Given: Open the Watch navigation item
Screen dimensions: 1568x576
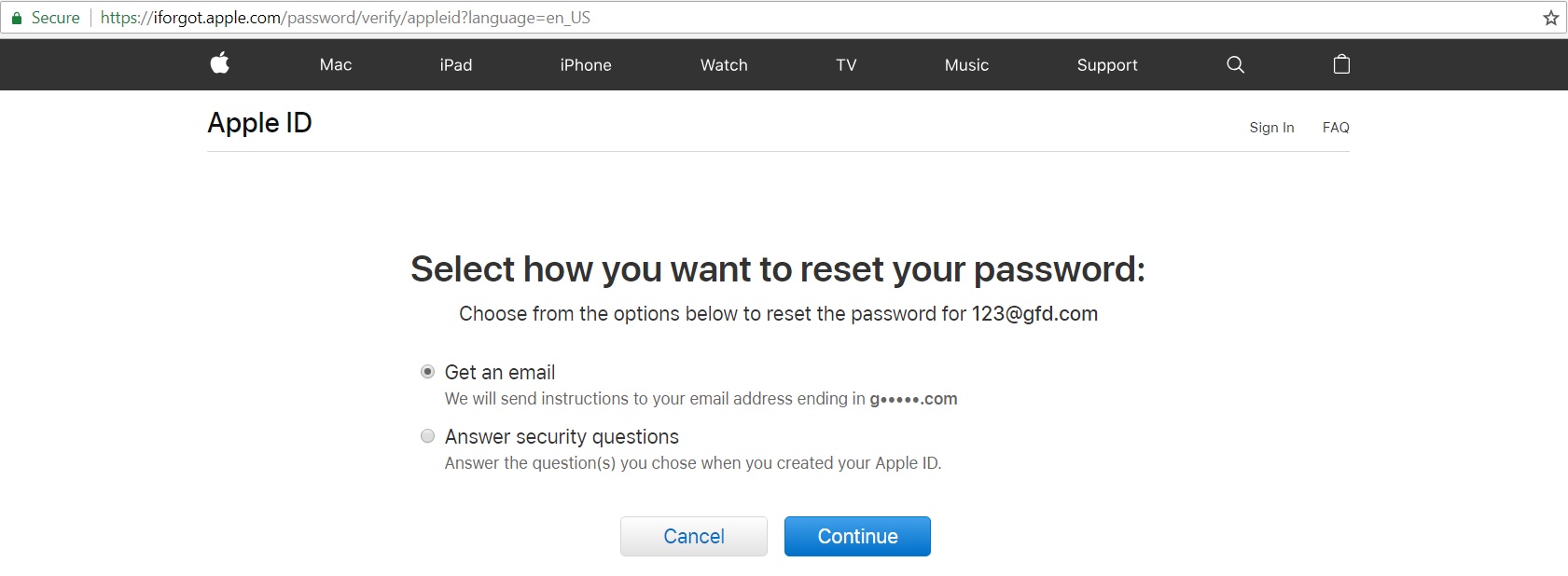Looking at the screenshot, I should [724, 65].
